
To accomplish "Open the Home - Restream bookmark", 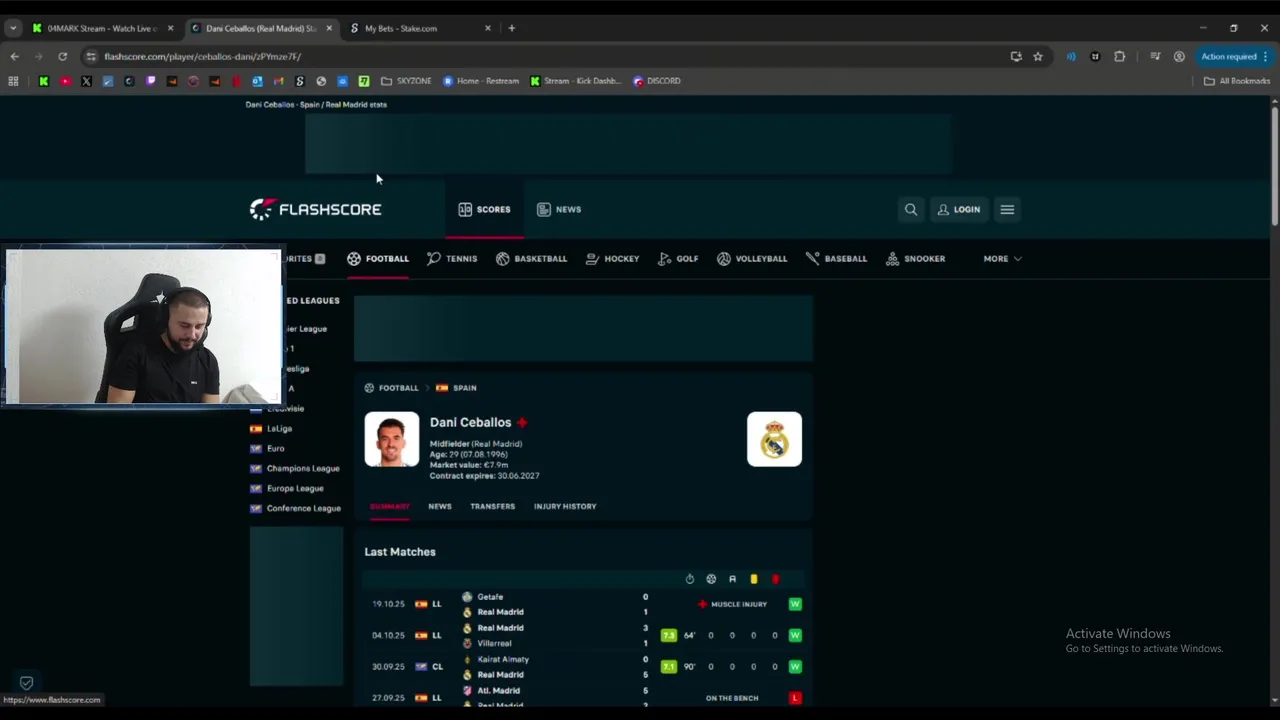I will point(481,81).
